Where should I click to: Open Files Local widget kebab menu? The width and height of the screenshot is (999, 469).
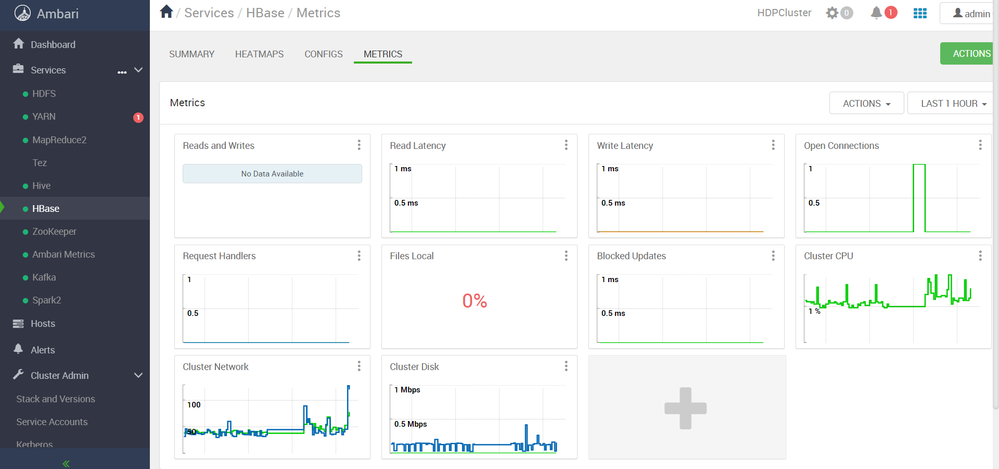click(x=566, y=256)
